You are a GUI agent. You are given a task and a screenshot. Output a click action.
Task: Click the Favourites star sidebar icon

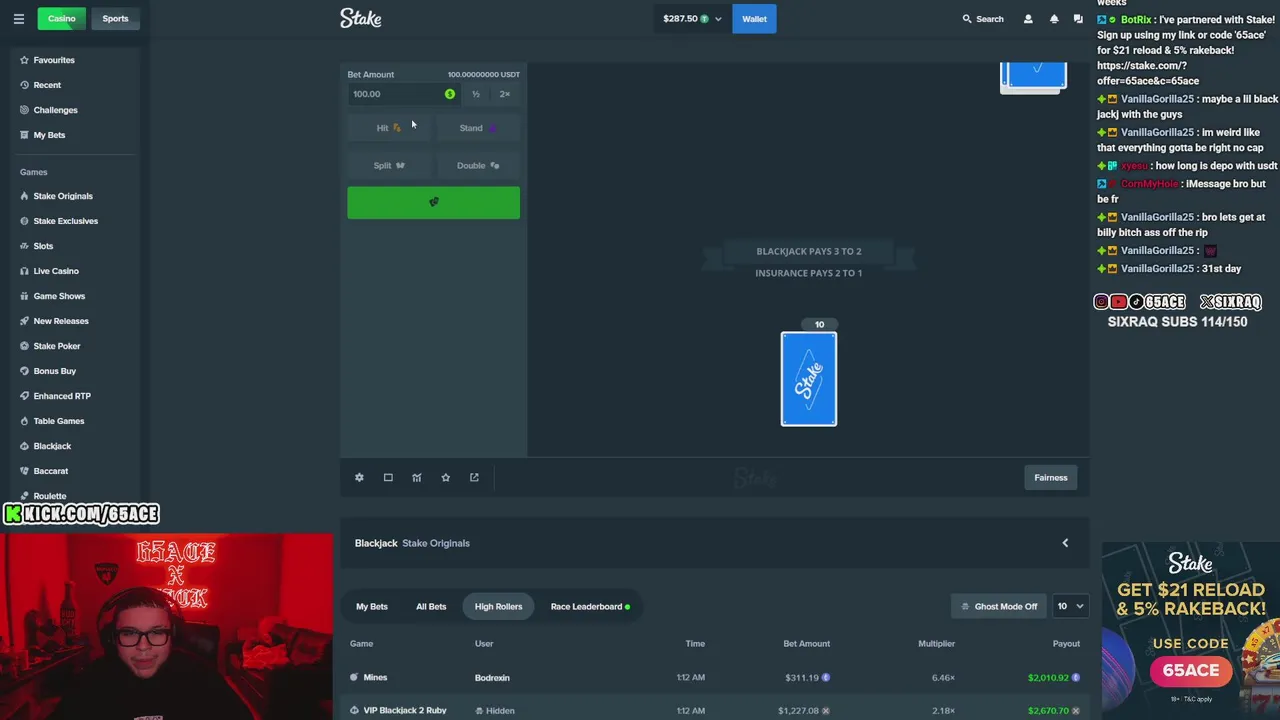pos(24,60)
